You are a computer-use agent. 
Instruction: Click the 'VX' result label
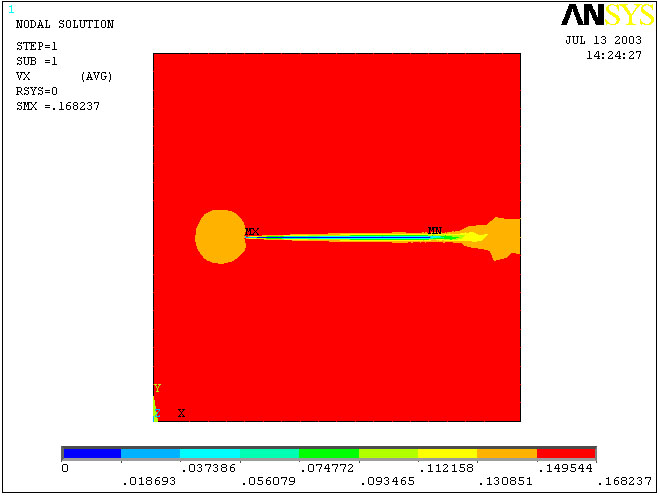23,76
